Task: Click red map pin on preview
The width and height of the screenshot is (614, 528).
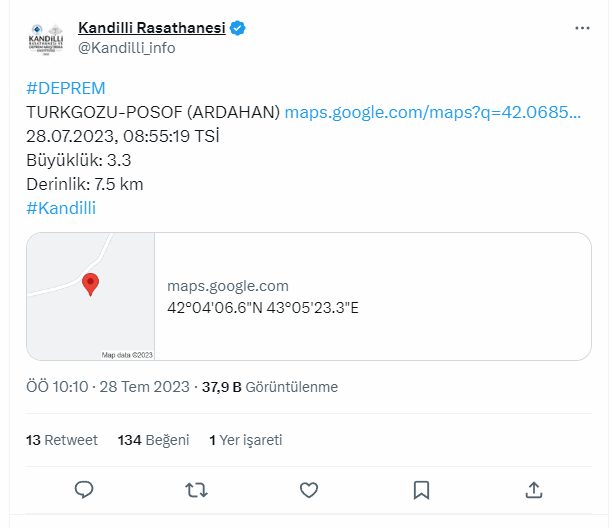Action: (90, 284)
